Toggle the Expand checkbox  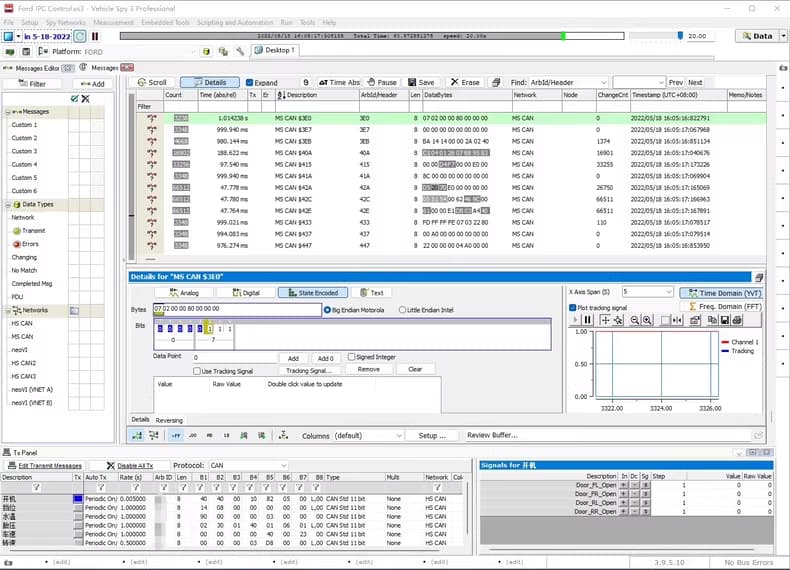click(247, 82)
